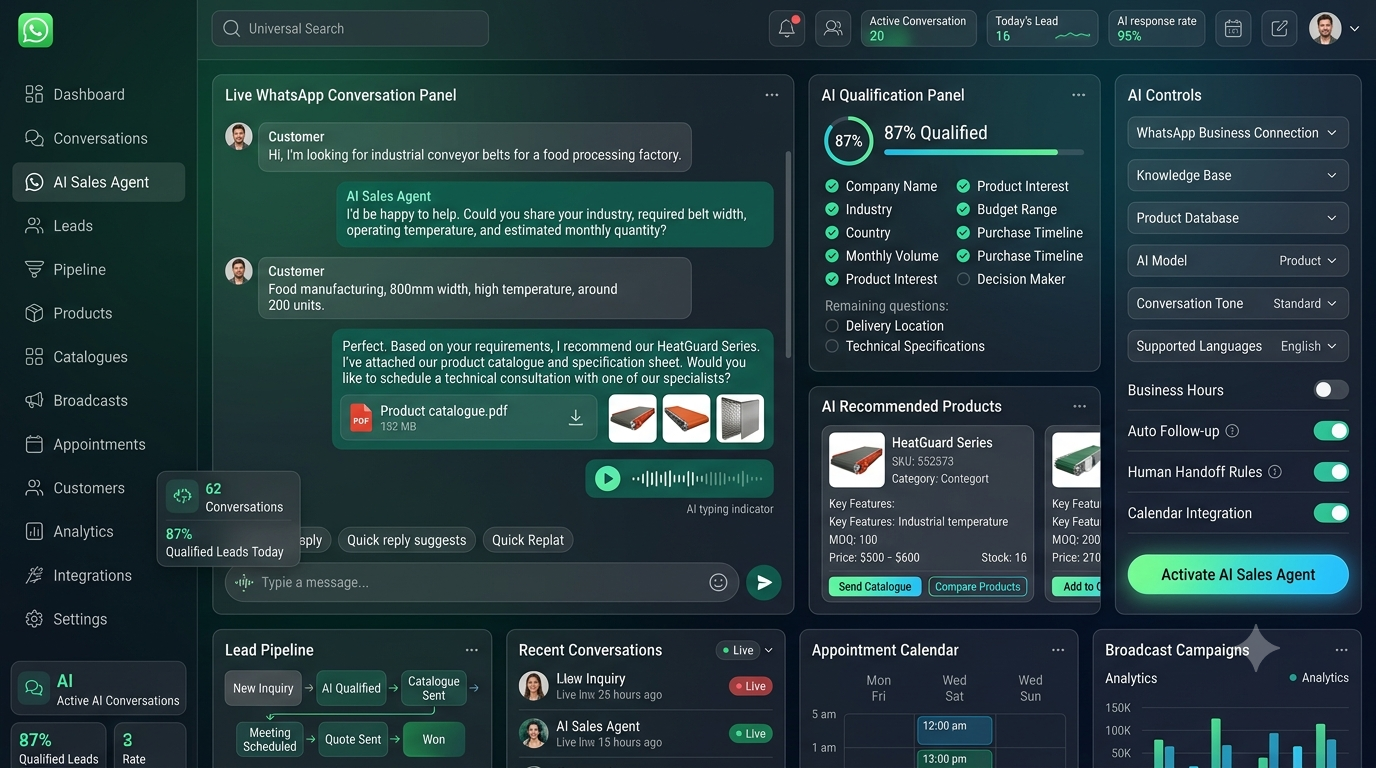
Task: Click Auto Follow-up info icon
Action: tap(1232, 431)
